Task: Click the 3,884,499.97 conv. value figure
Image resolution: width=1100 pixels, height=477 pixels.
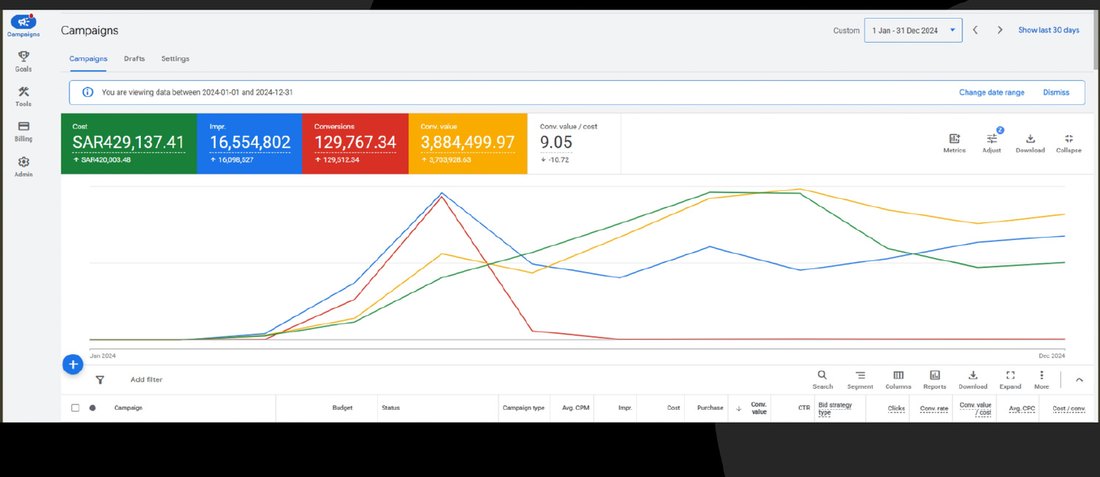Action: coord(468,142)
